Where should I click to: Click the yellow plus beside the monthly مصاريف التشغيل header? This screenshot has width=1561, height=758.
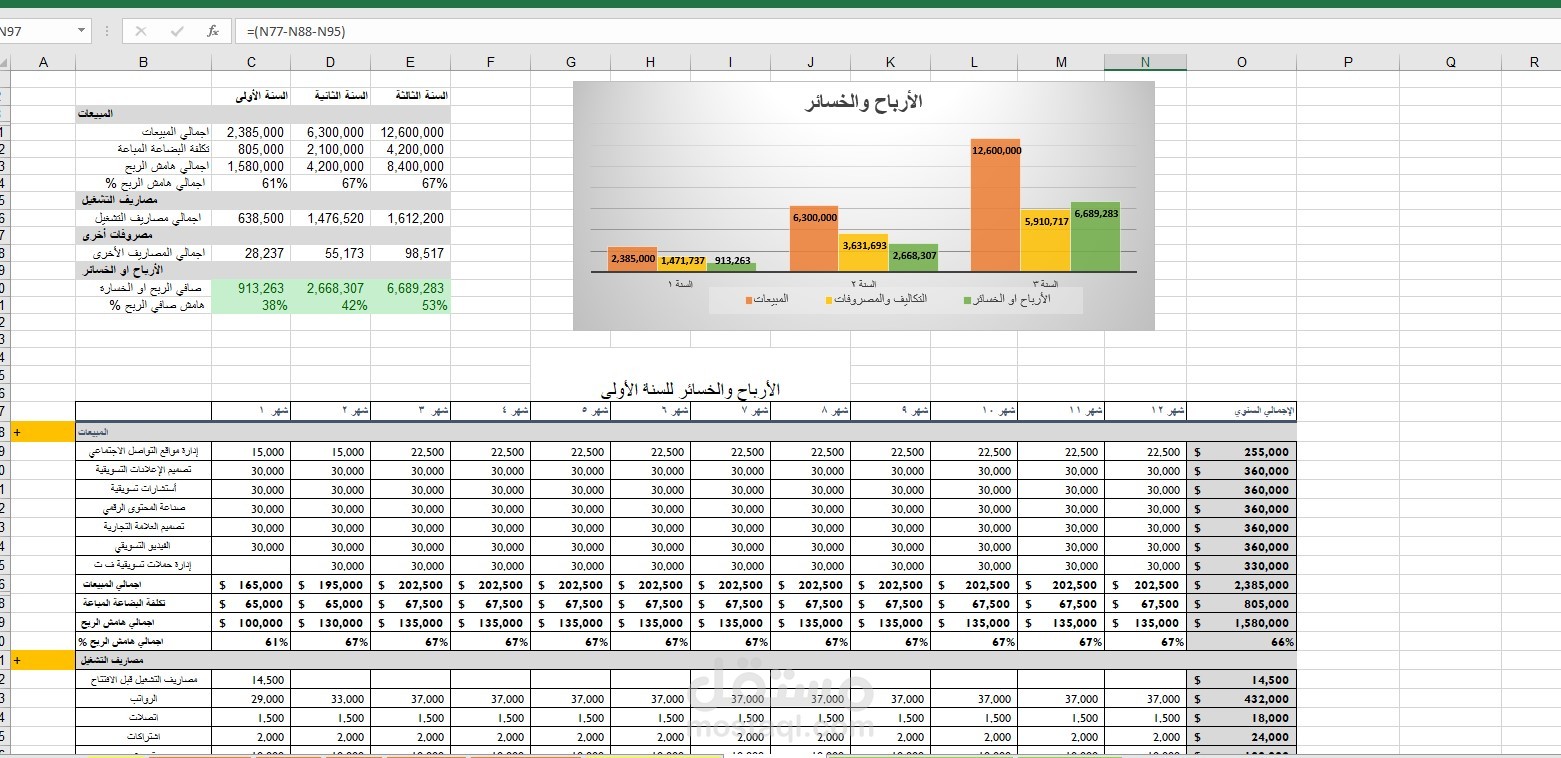tap(43, 661)
